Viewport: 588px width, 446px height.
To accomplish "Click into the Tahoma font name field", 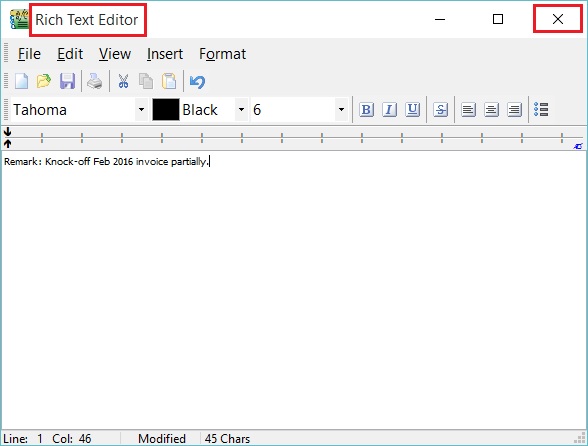I will click(x=73, y=110).
